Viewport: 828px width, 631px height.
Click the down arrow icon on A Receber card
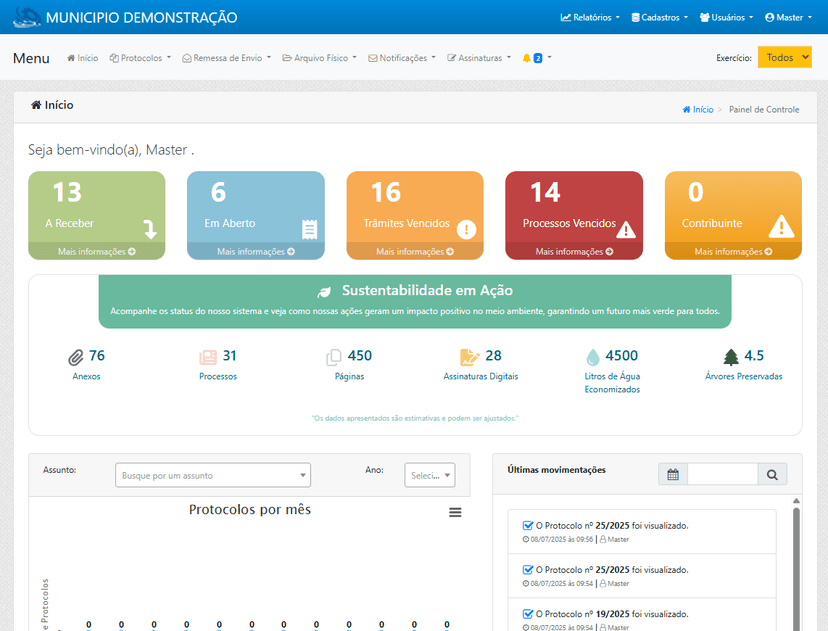(150, 229)
